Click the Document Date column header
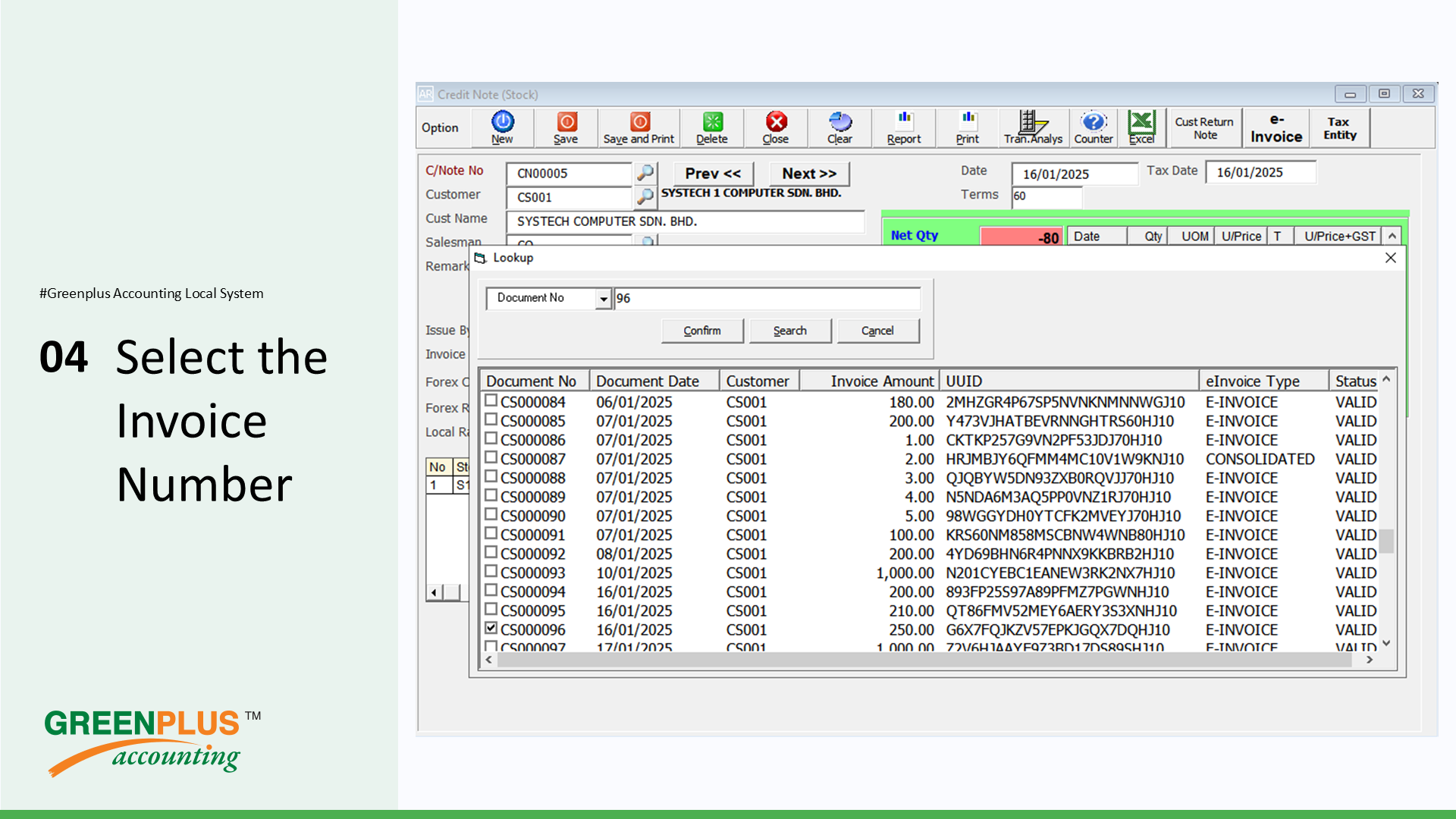The height and width of the screenshot is (819, 1456). (x=654, y=381)
